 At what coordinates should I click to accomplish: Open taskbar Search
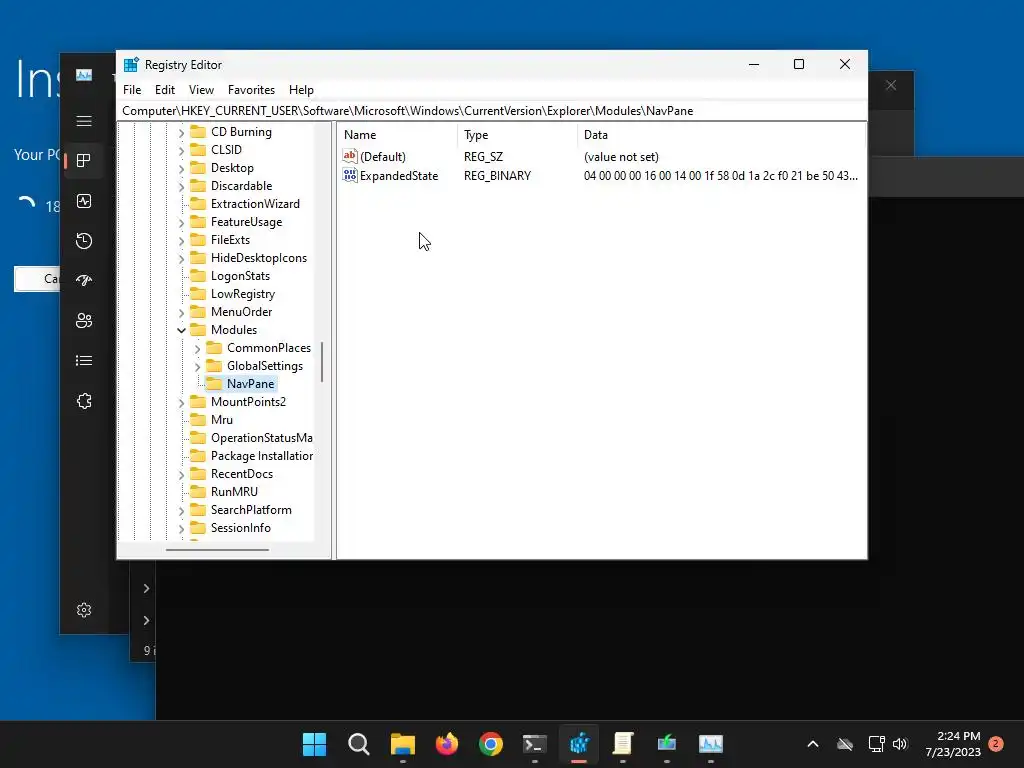359,744
